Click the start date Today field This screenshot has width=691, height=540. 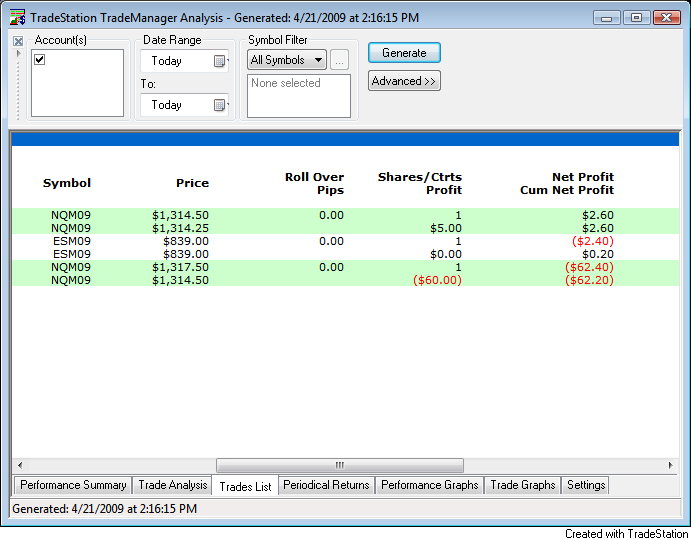184,61
